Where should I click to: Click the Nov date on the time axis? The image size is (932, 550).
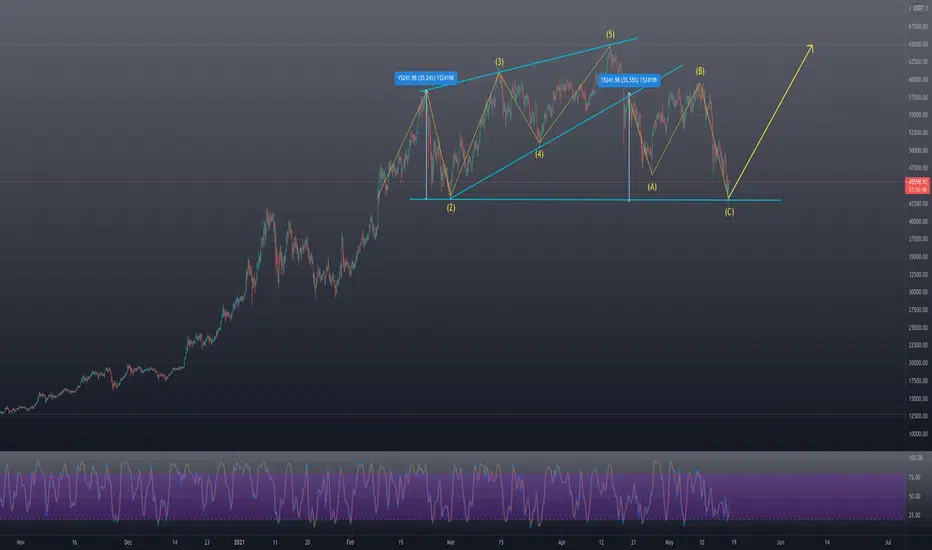[x=21, y=542]
